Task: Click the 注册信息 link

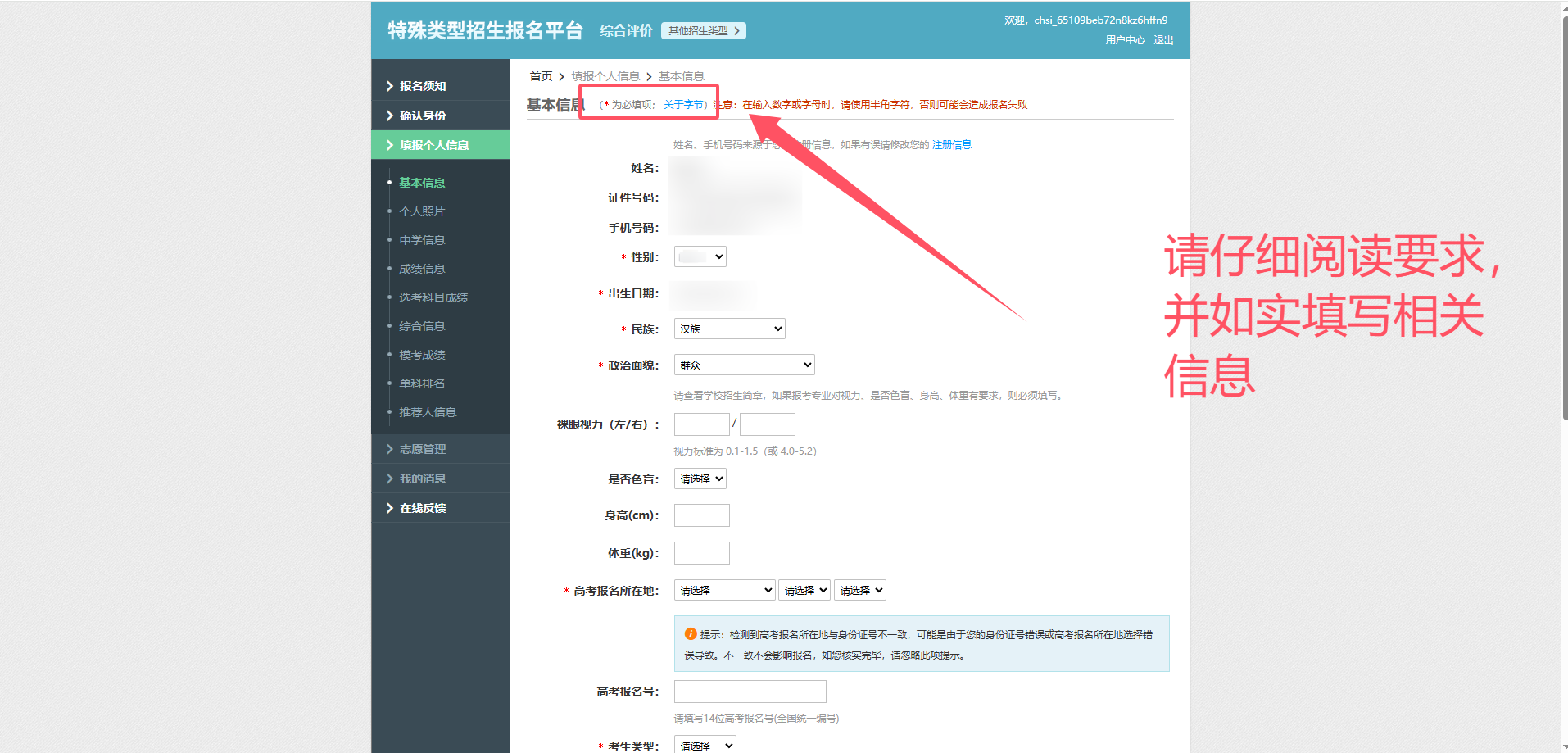Action: 951,145
